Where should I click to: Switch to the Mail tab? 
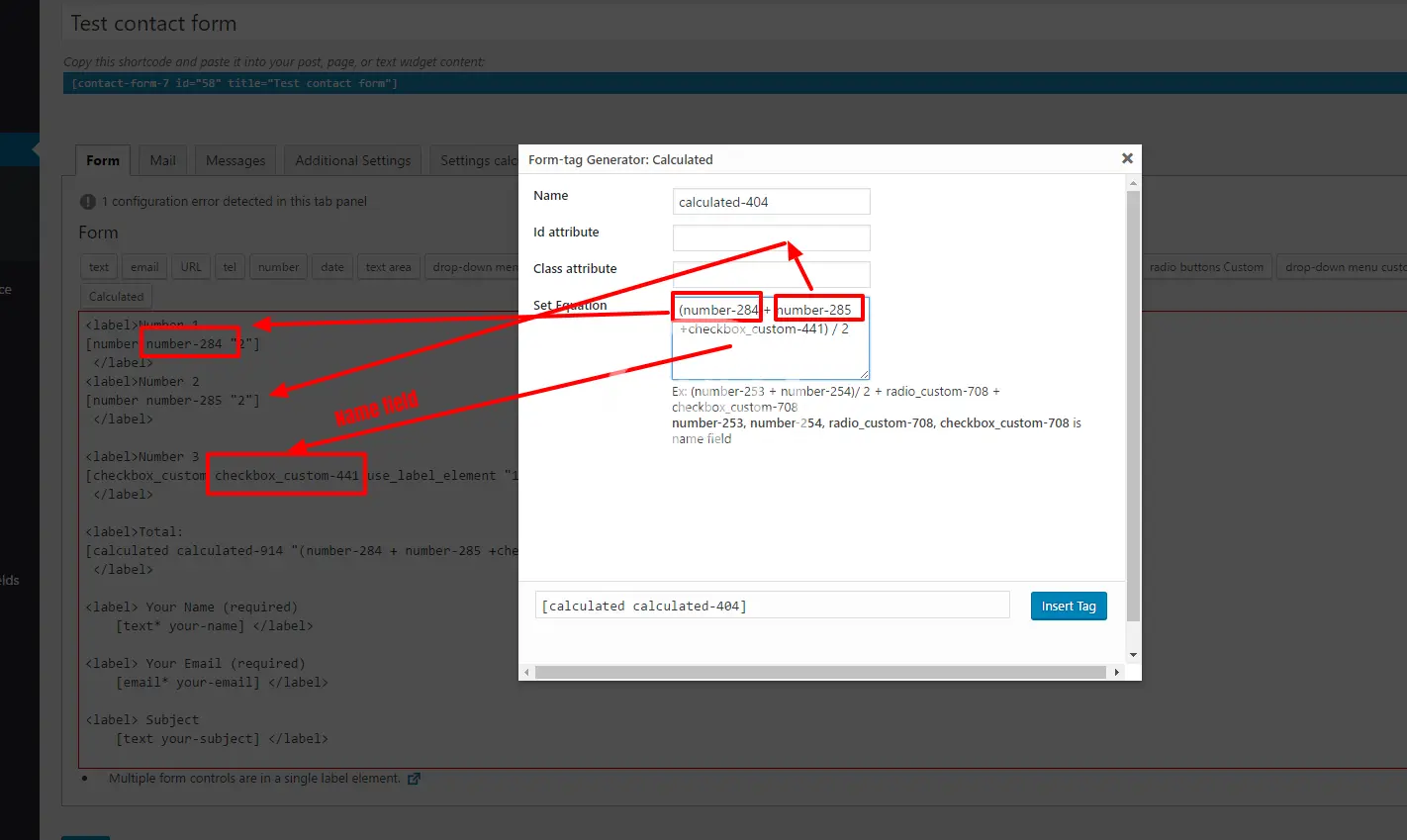[162, 160]
